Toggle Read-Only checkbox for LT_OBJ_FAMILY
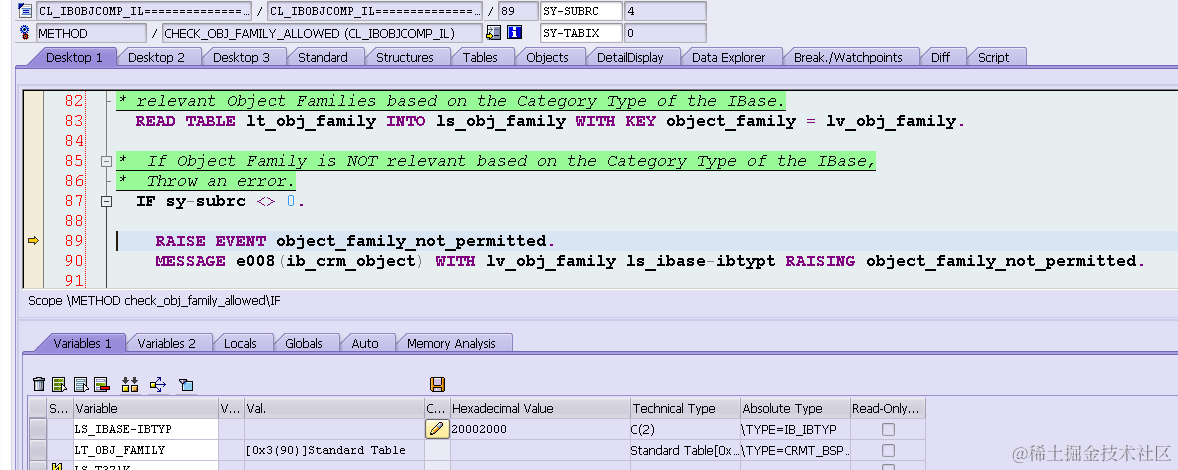 (888, 450)
